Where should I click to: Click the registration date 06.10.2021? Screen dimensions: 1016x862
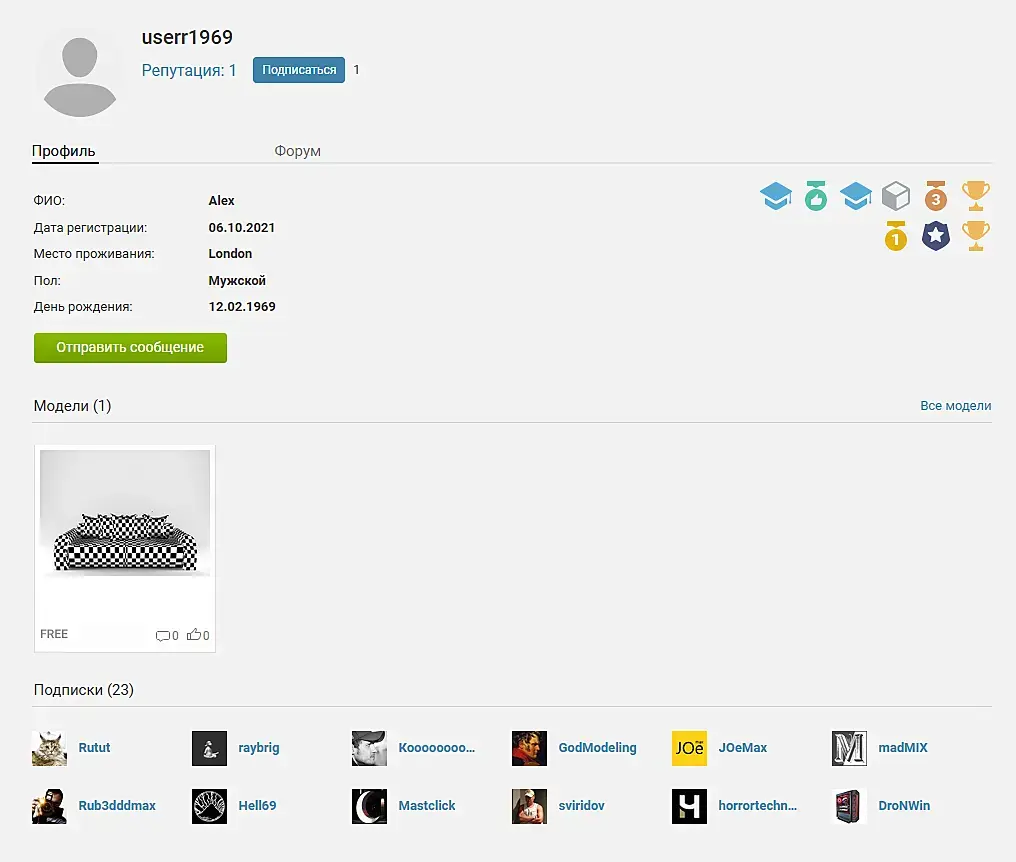click(x=242, y=227)
